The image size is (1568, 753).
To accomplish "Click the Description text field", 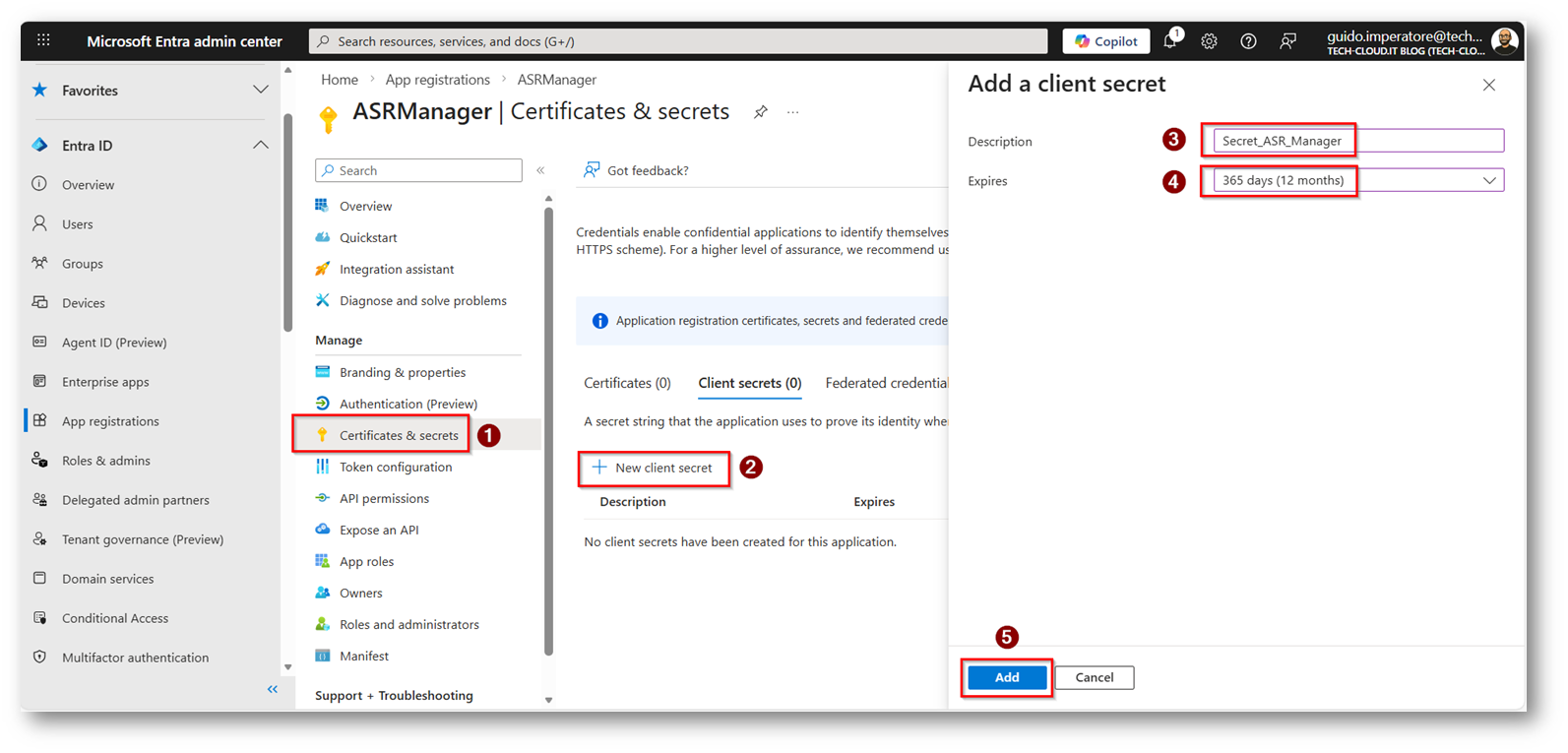I will click(1357, 141).
